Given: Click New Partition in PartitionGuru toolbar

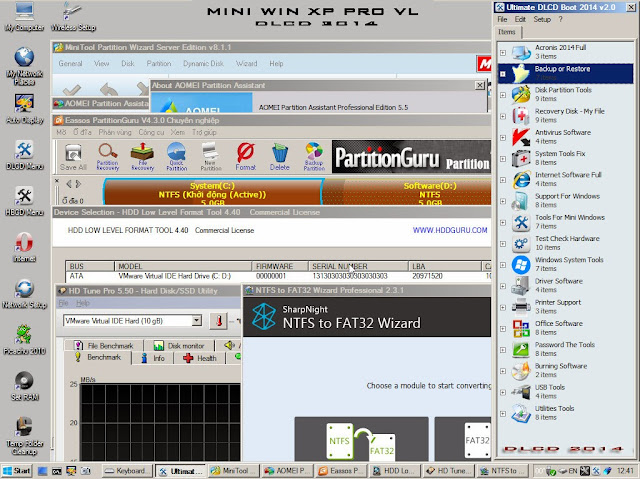Looking at the screenshot, I should (211, 157).
